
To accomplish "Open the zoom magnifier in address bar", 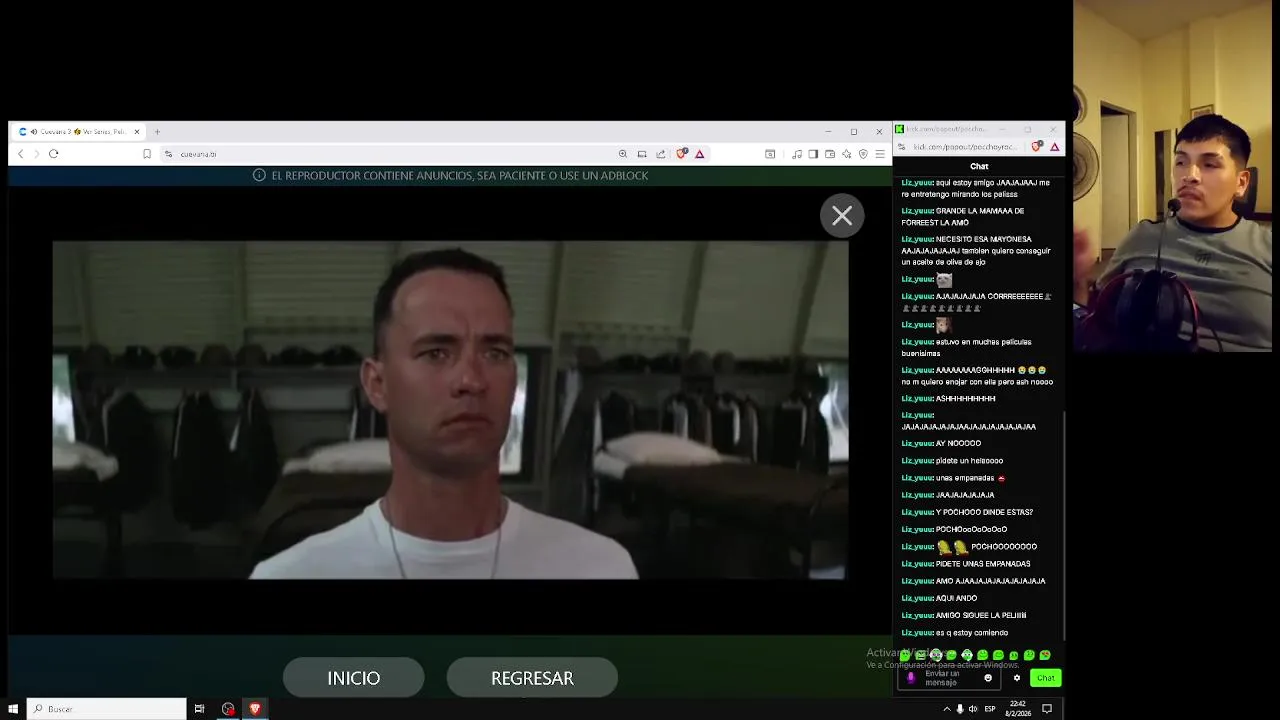I will click(x=623, y=154).
